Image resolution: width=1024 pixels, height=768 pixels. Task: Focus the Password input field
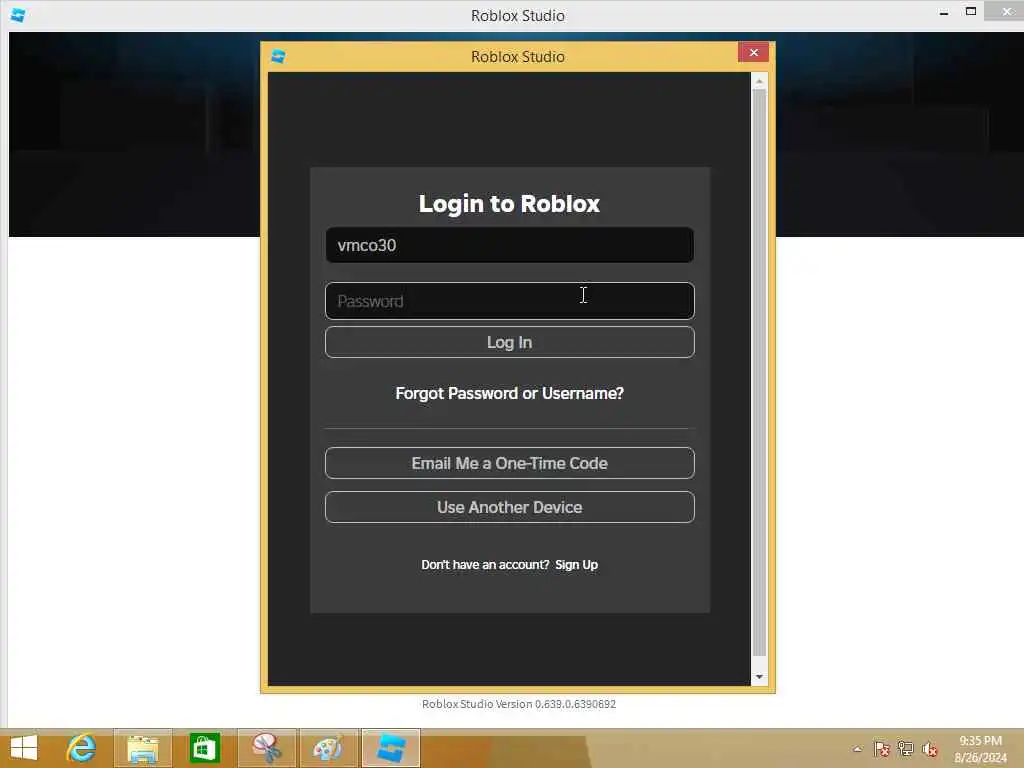[x=509, y=301]
